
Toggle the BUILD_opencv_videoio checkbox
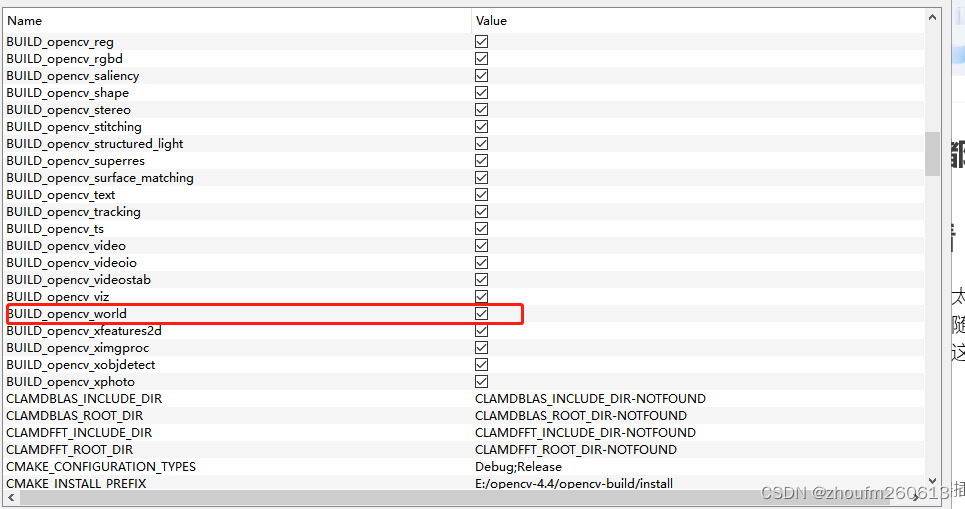481,263
